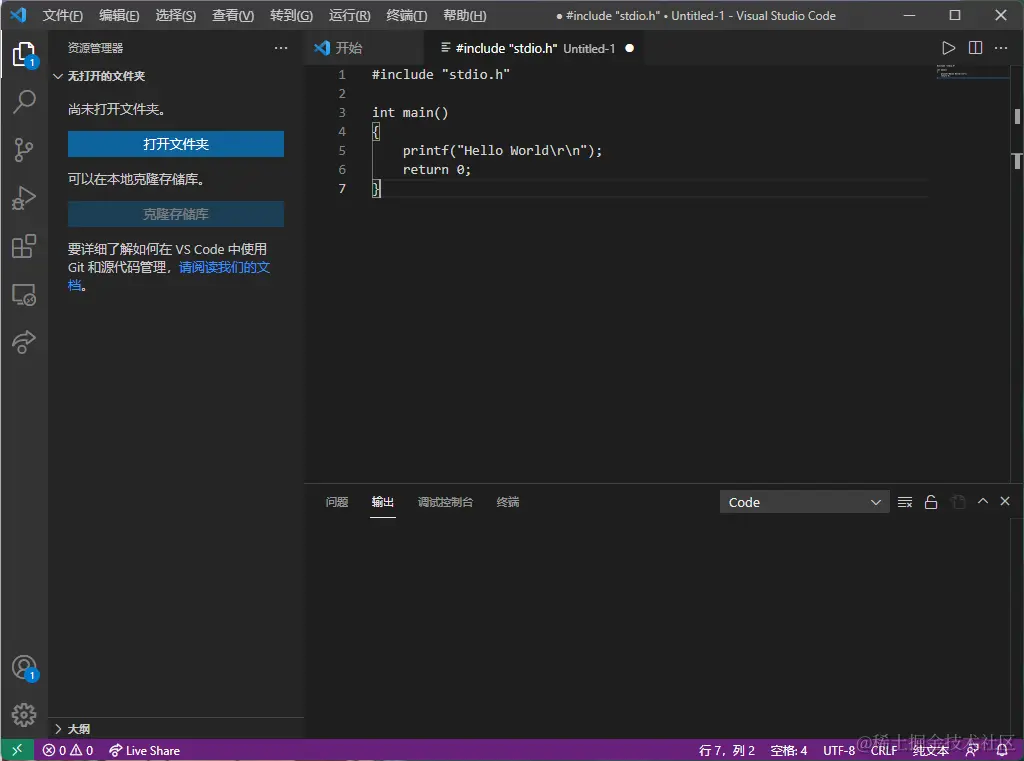
Task: Click unsaved dot on Untitled-1 tab
Action: (630, 48)
